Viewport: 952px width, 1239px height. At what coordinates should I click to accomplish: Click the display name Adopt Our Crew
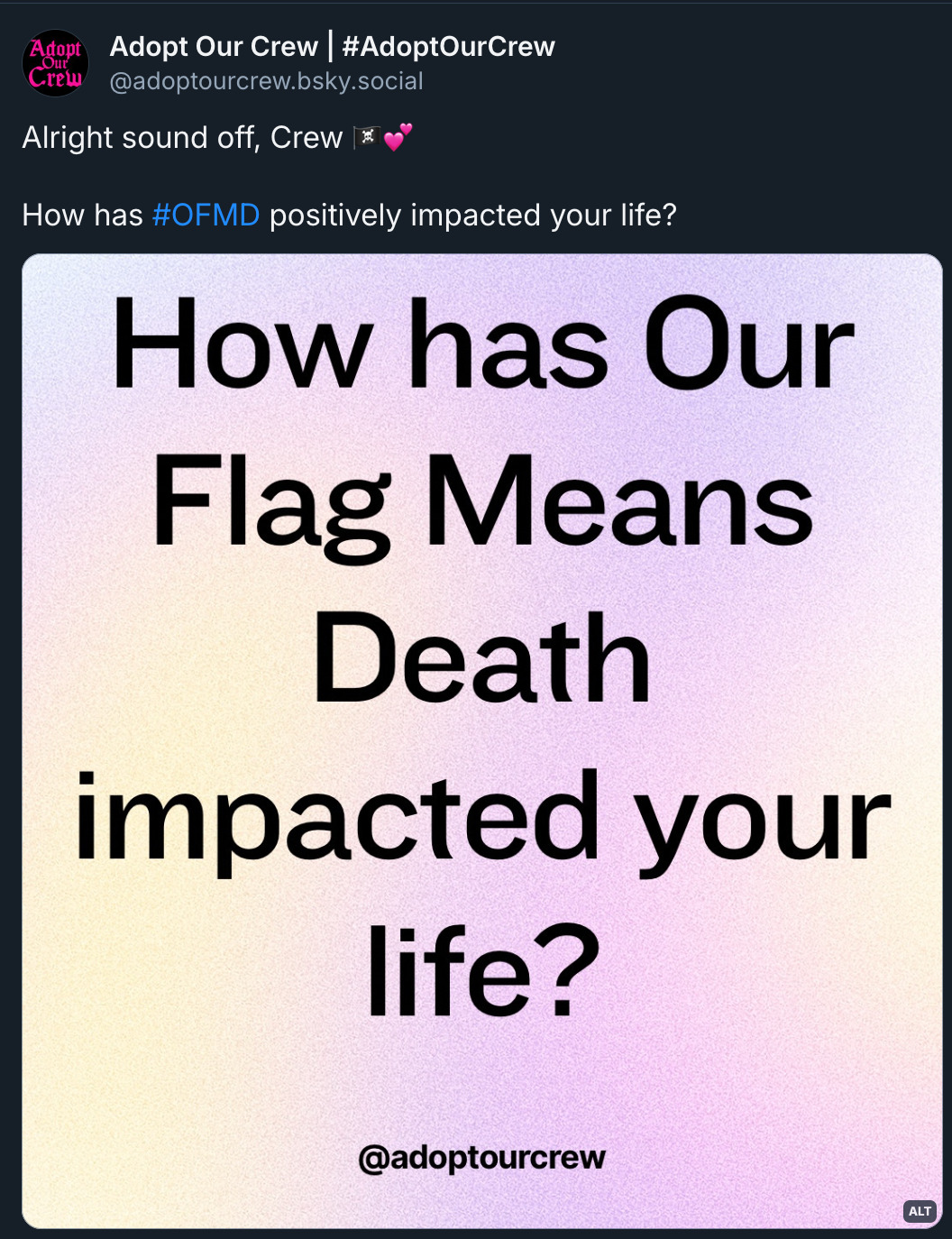(214, 46)
